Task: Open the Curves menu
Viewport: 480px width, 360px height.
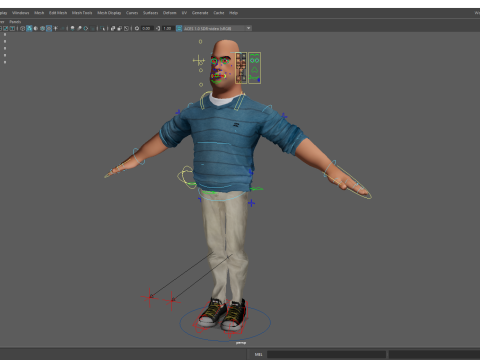Action: tap(132, 13)
